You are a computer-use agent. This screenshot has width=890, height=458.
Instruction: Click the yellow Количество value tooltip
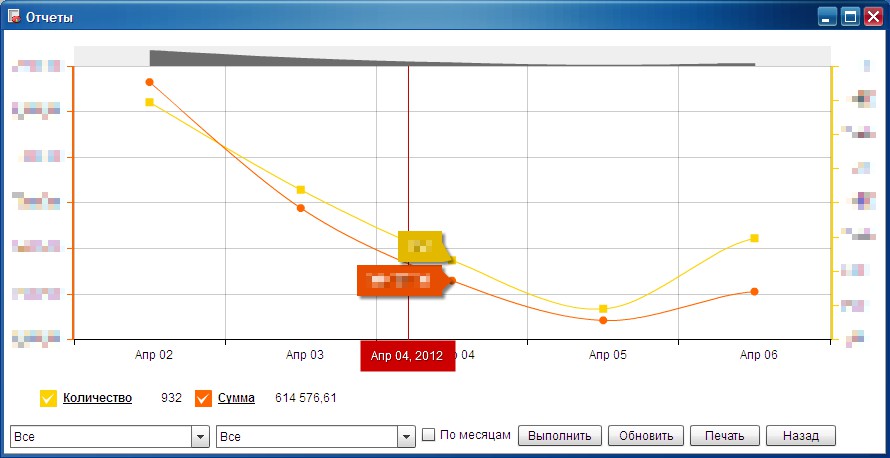click(x=422, y=246)
